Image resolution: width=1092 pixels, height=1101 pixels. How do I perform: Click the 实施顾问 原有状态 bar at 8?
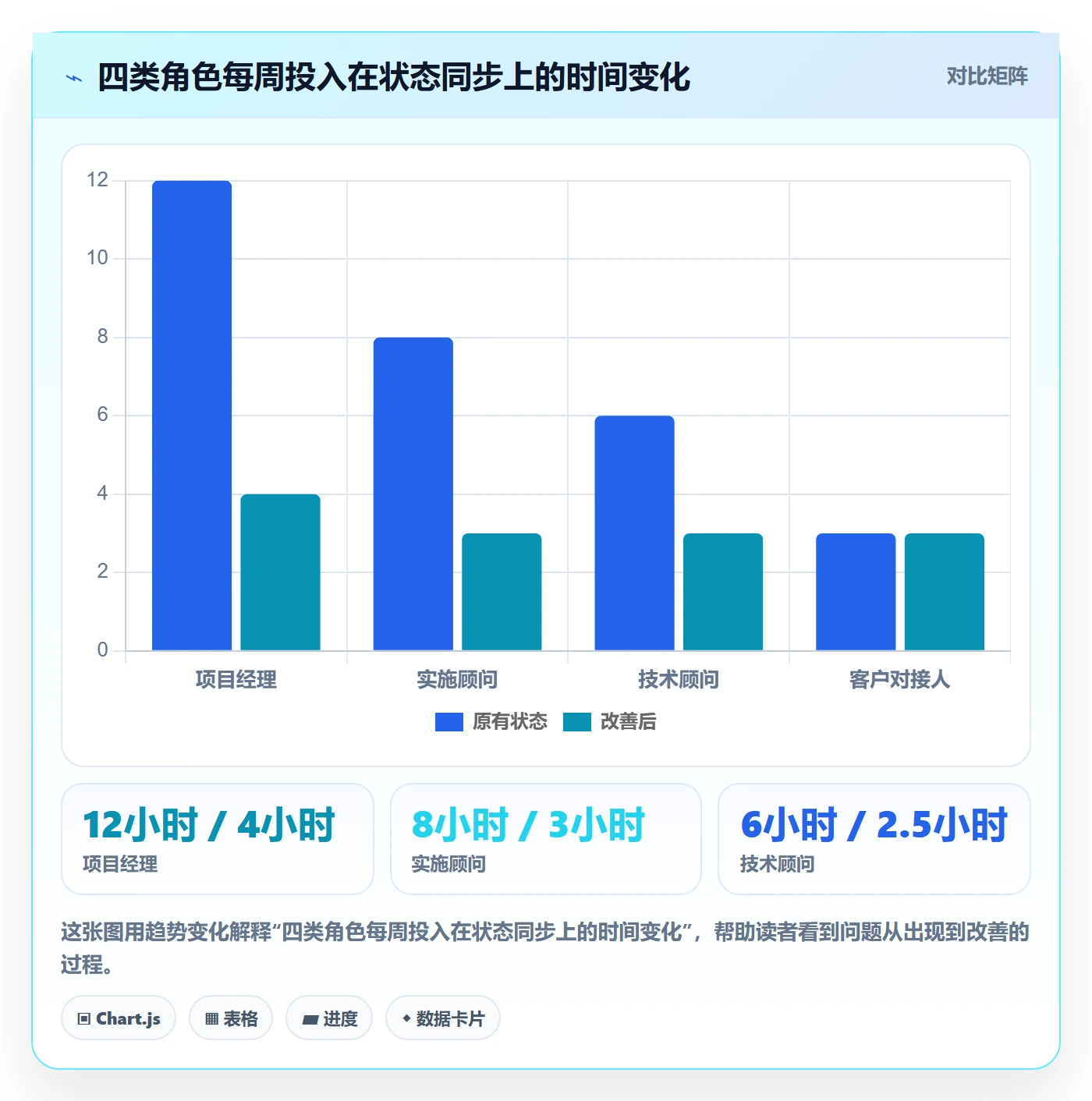[x=413, y=494]
